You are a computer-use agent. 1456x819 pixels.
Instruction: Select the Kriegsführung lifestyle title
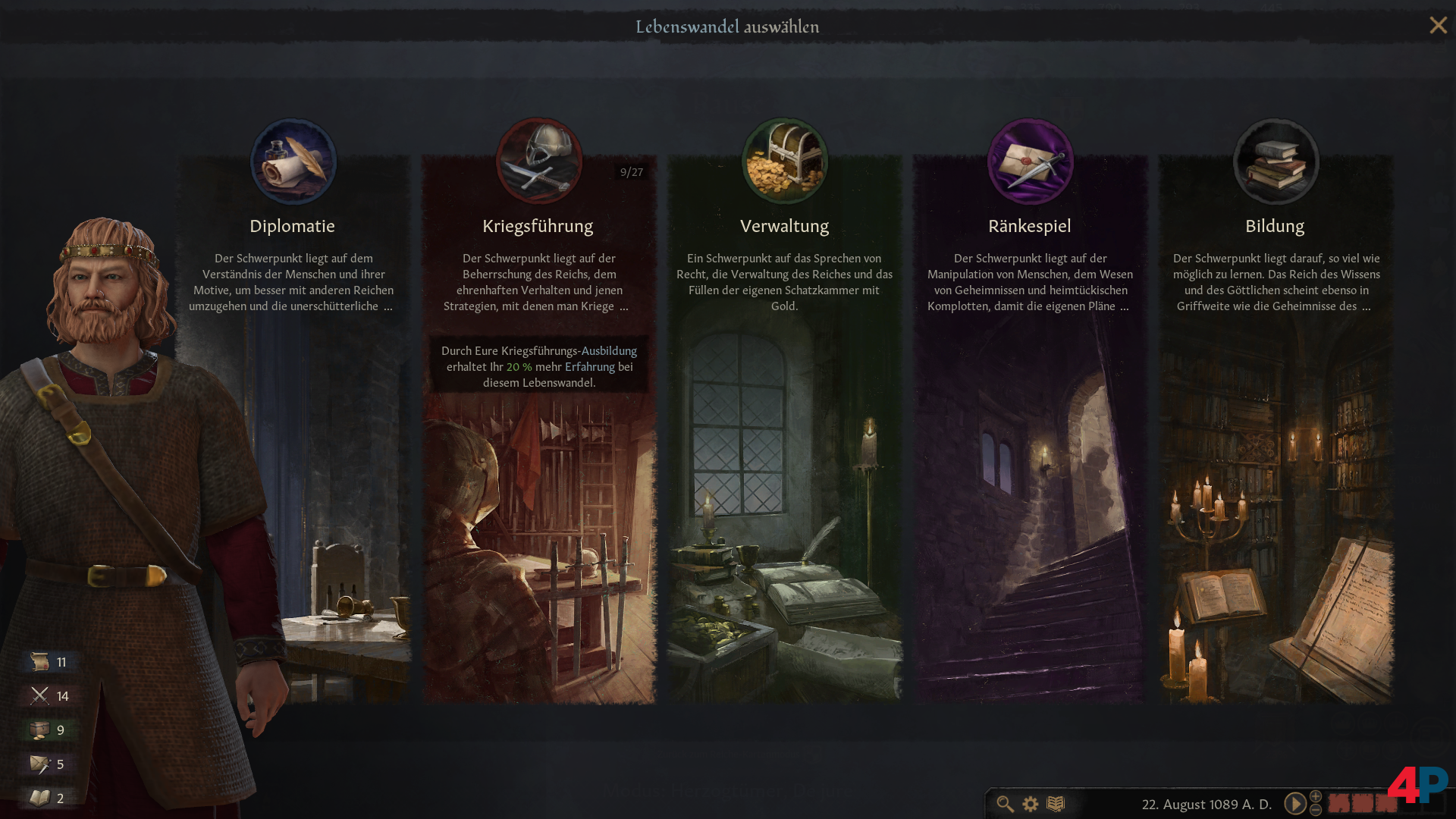538,226
